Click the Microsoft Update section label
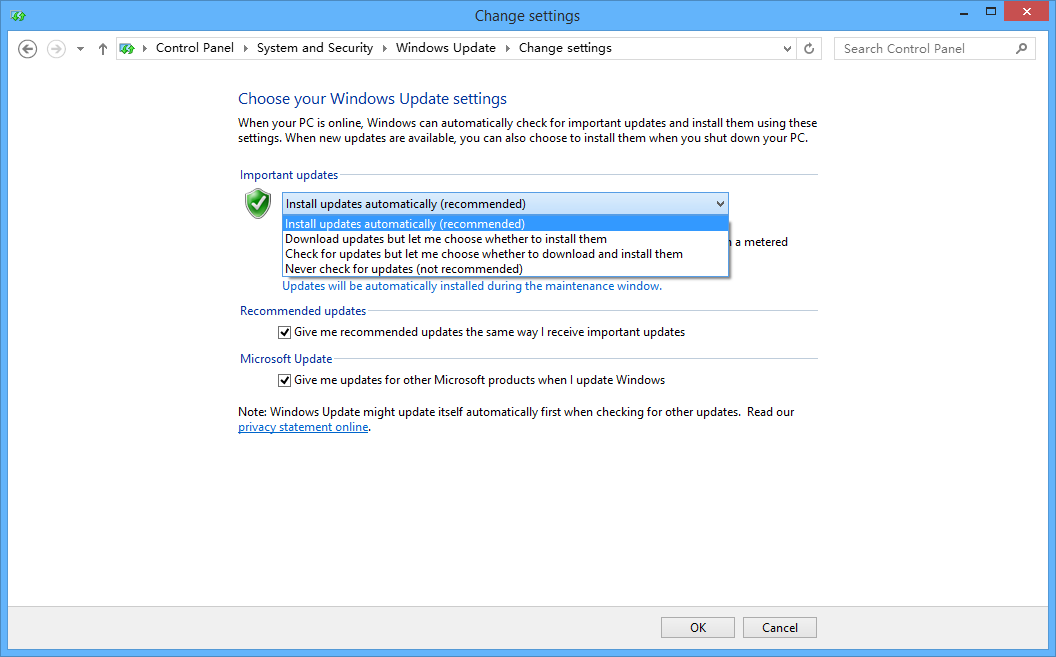 pos(286,359)
